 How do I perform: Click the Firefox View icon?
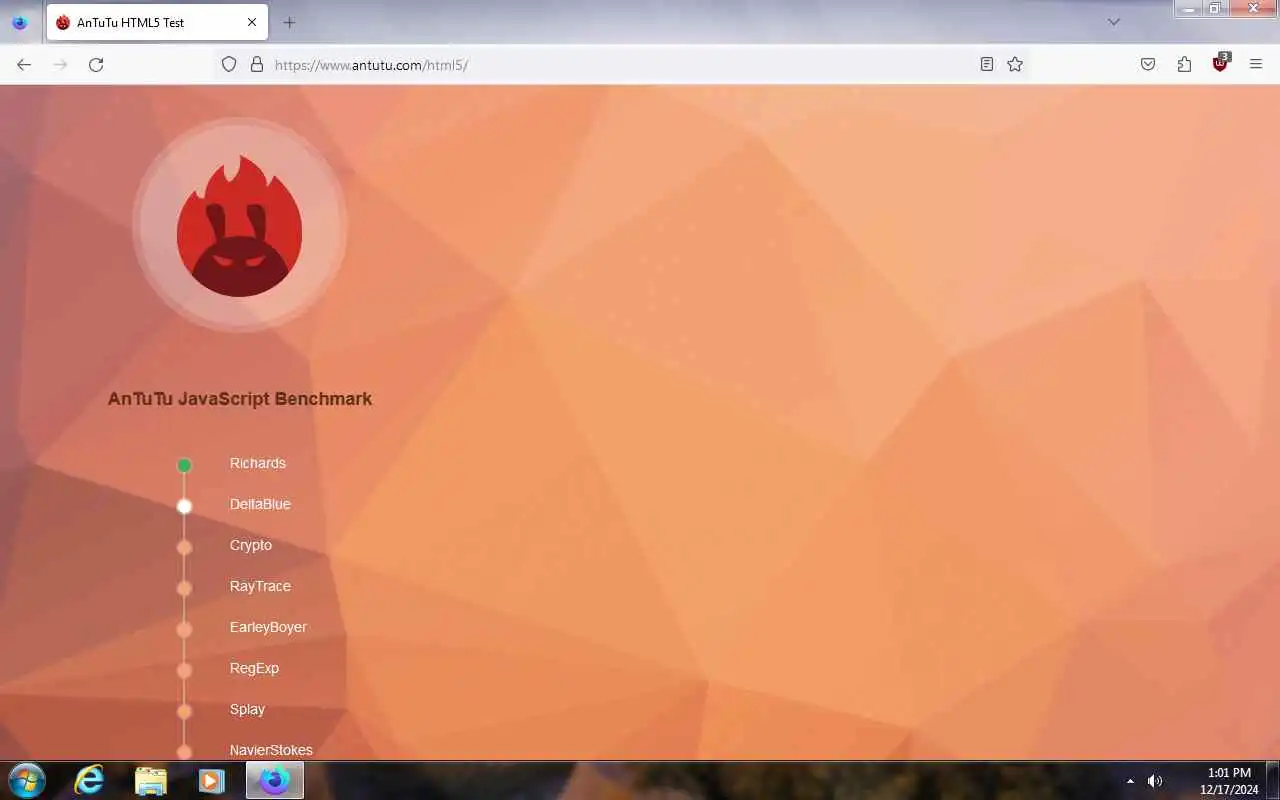(20, 22)
